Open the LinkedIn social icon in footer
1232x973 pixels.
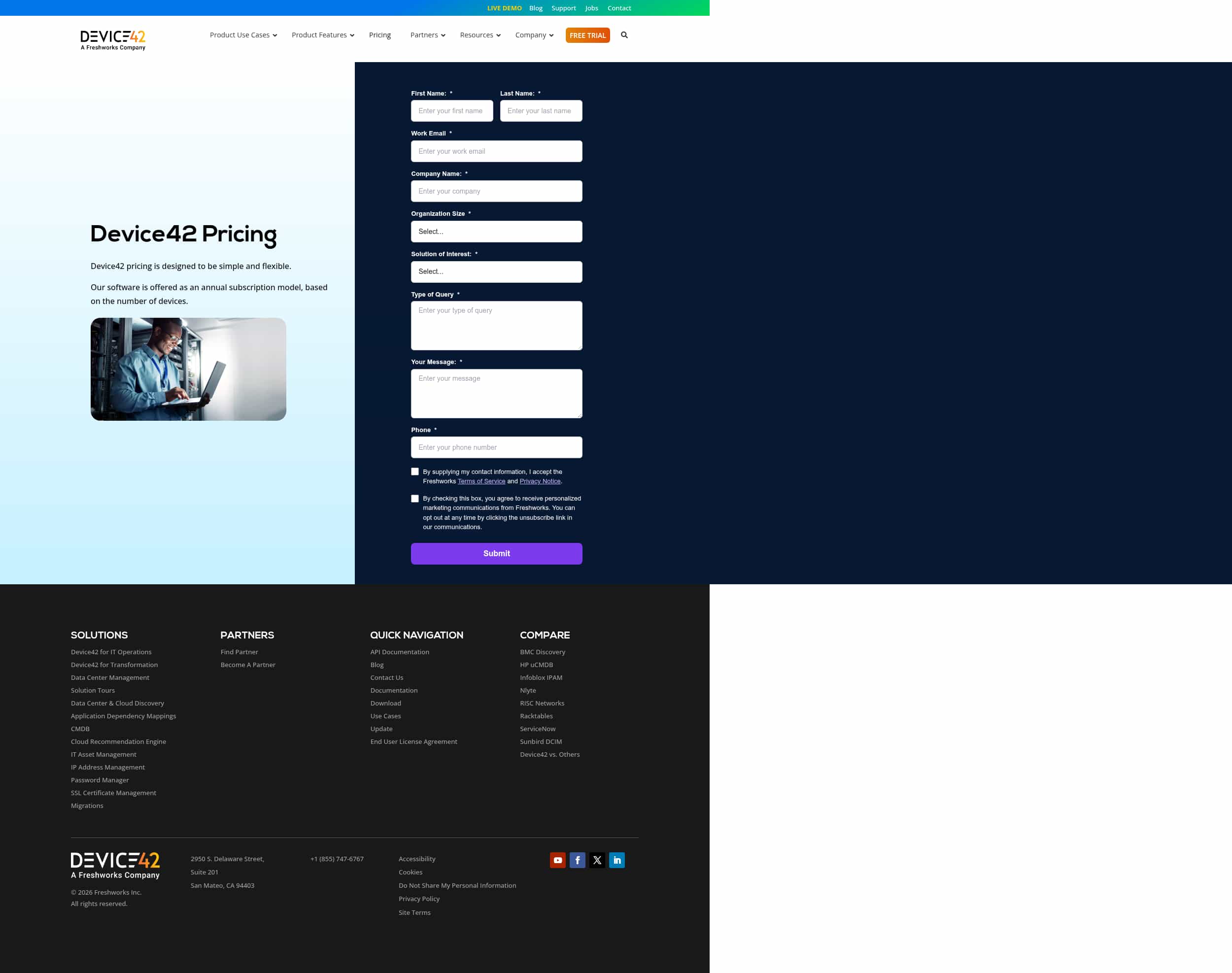tap(616, 860)
